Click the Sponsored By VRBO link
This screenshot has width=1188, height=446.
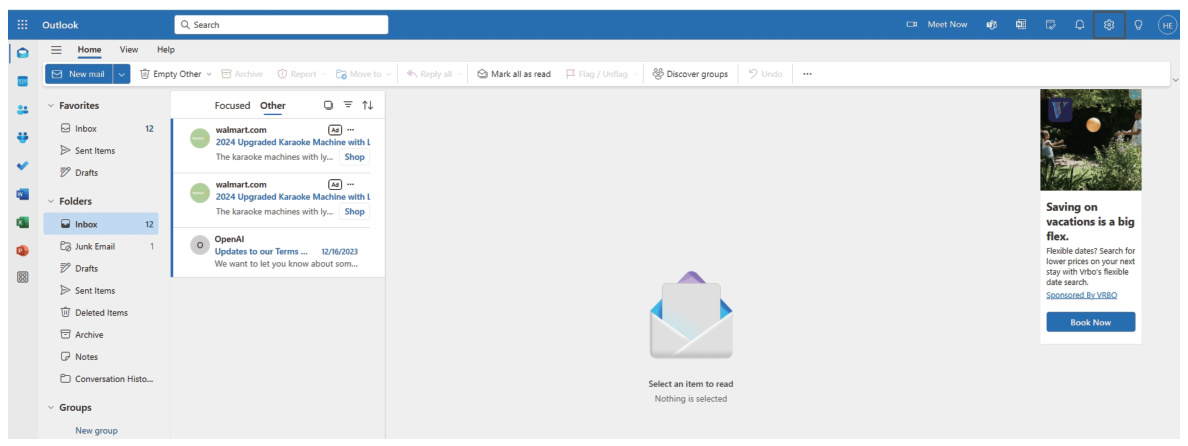point(1081,295)
